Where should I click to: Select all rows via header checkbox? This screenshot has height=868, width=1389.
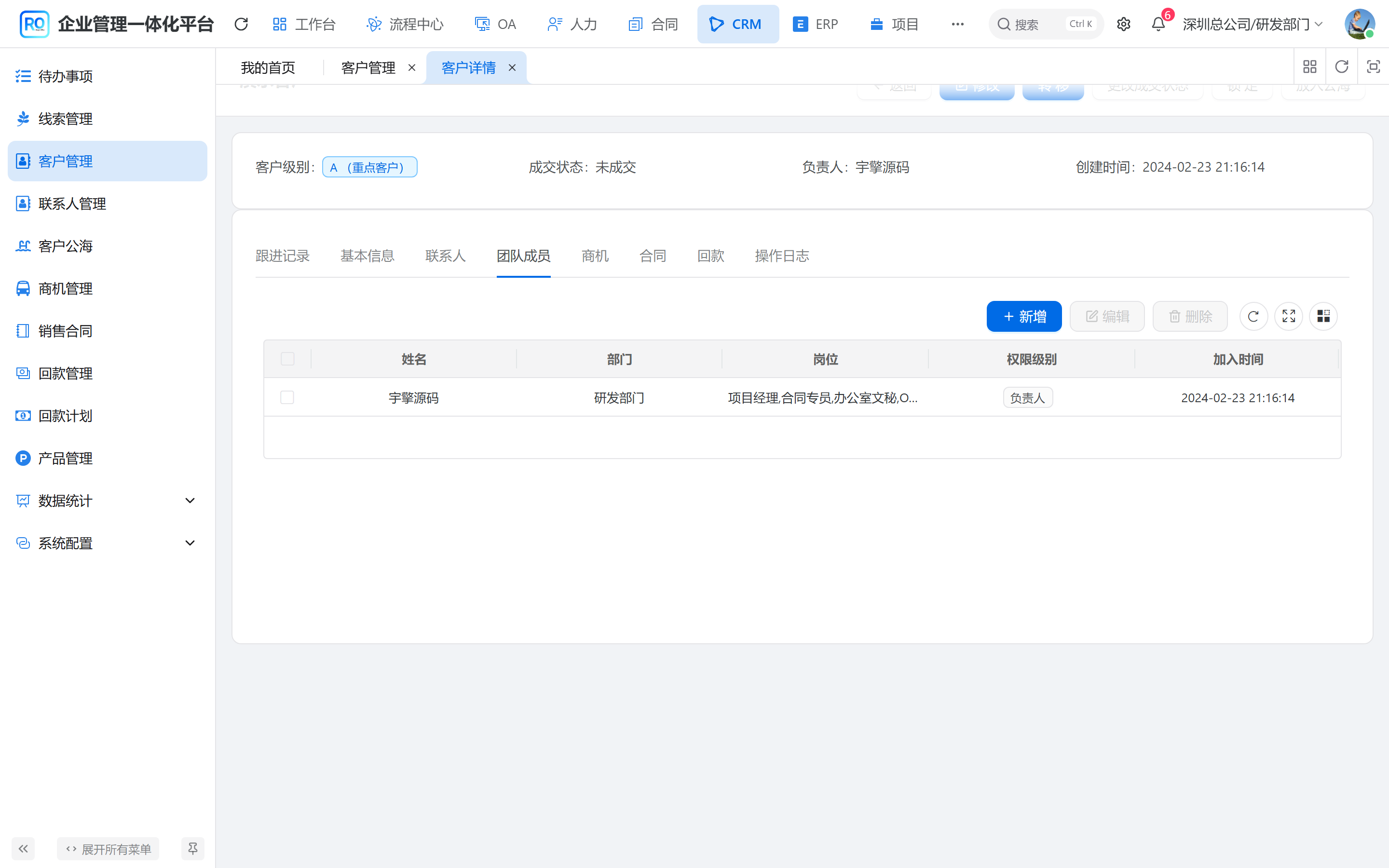pyautogui.click(x=287, y=359)
